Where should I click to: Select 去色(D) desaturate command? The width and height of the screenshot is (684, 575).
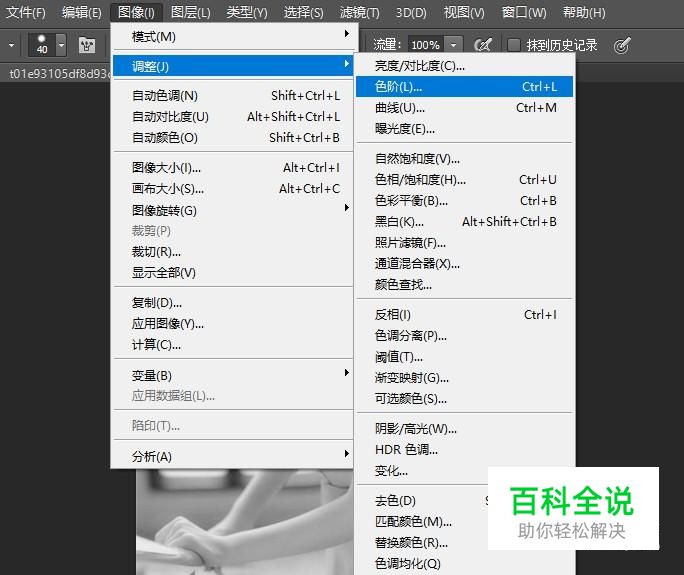tap(421, 500)
